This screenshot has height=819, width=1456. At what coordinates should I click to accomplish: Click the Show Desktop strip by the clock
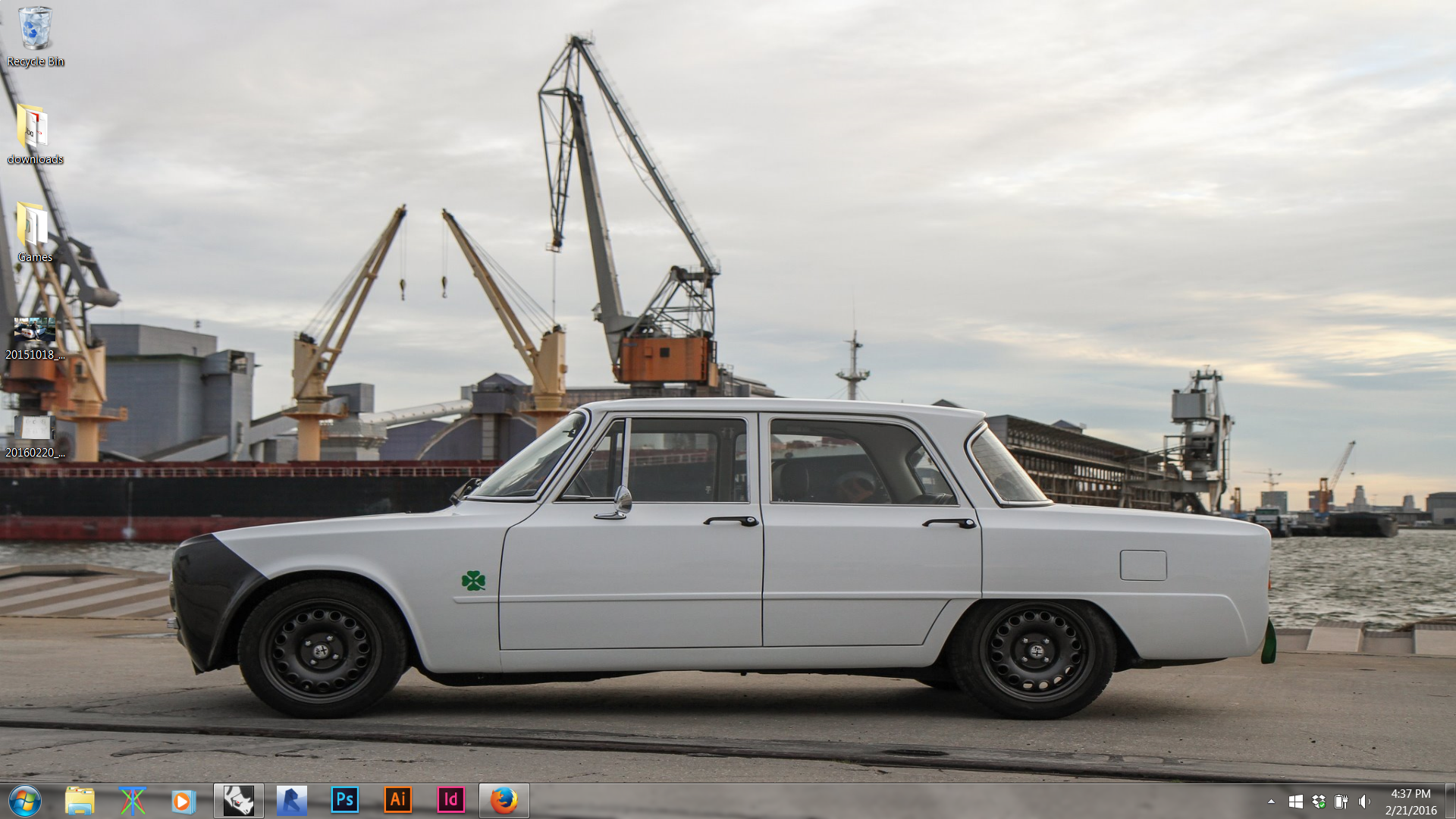pos(1450,802)
